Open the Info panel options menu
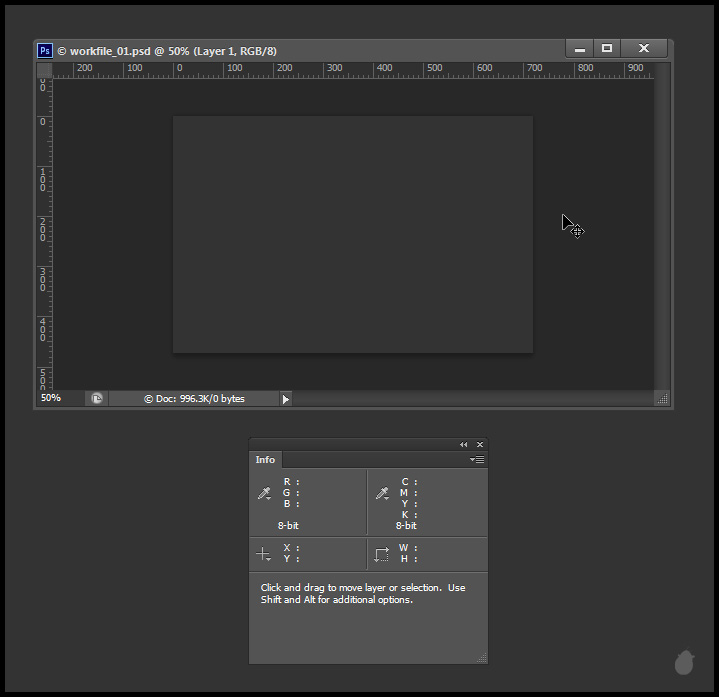Viewport: 719px width, 697px height. pyautogui.click(x=477, y=460)
